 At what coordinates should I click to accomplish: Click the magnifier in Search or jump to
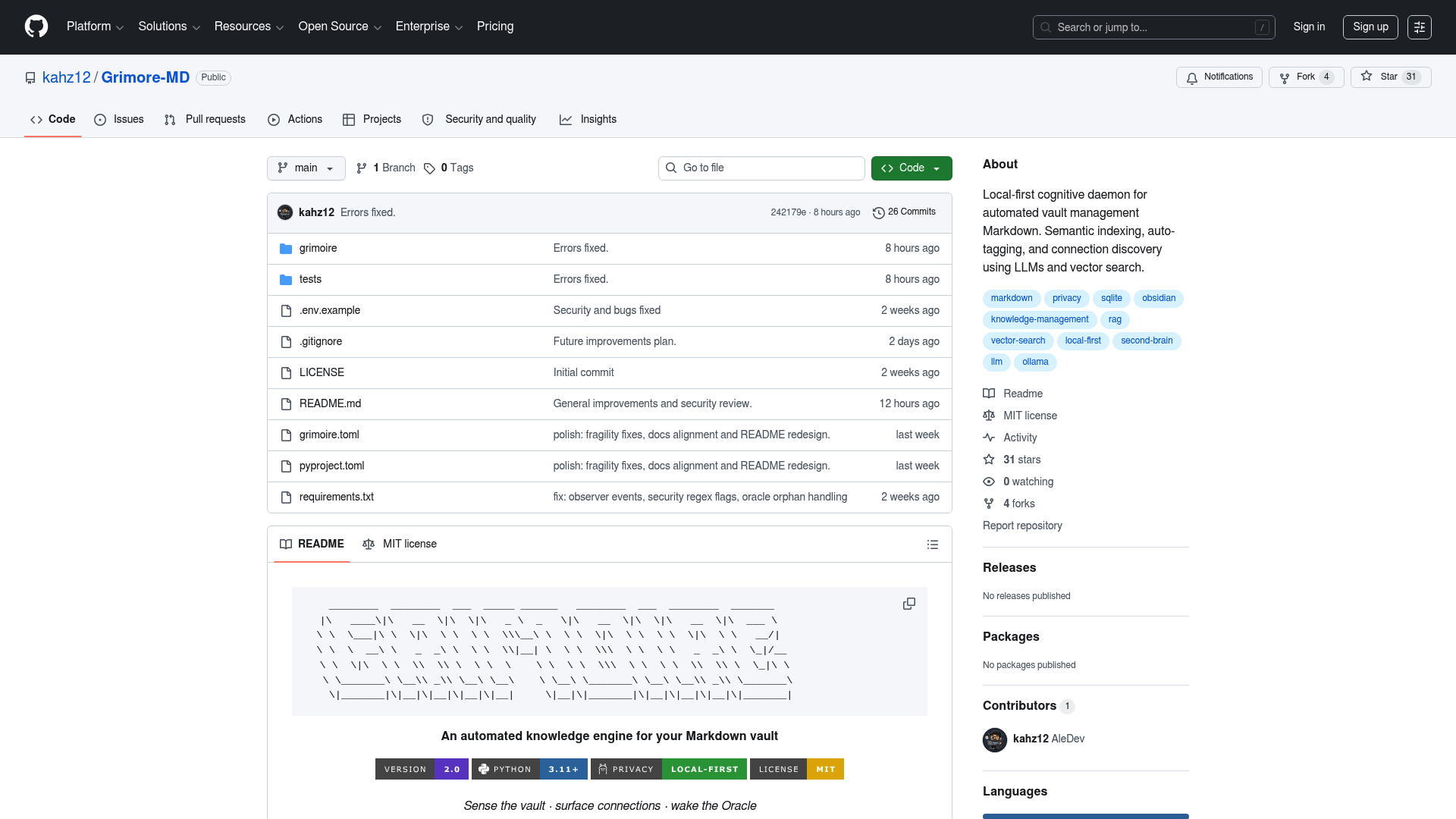[x=1046, y=27]
